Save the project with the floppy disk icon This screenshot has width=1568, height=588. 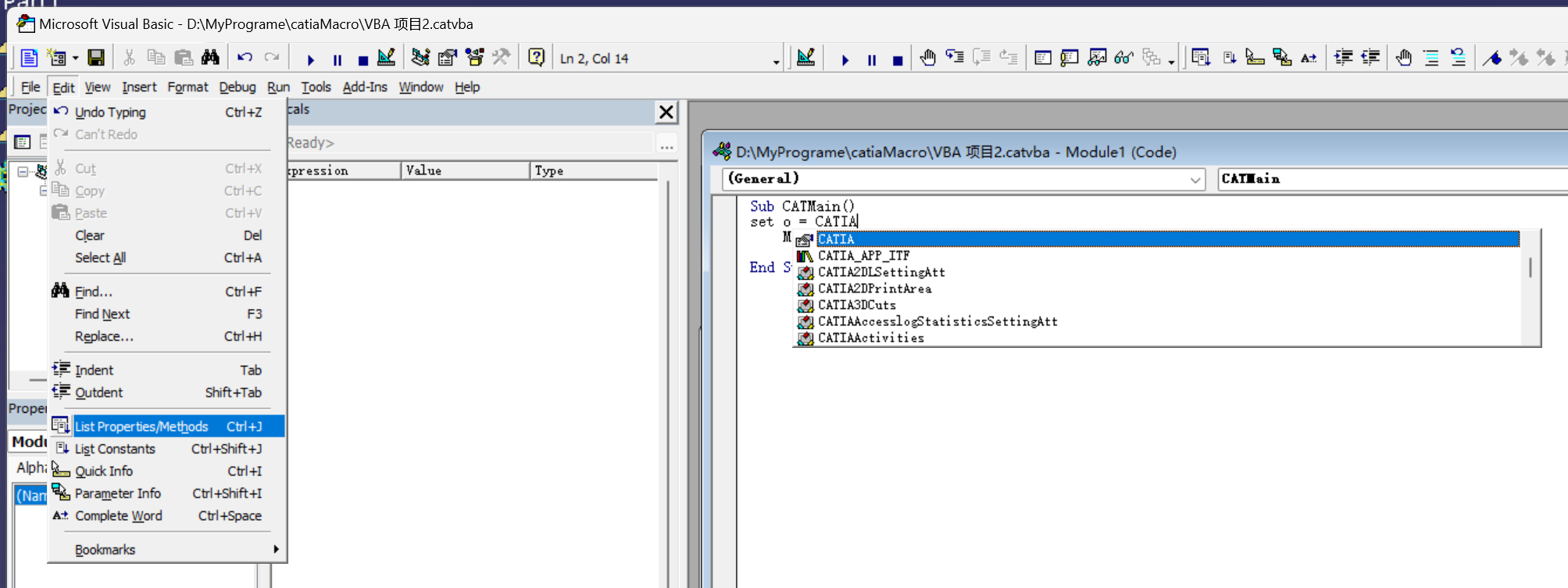tap(96, 58)
